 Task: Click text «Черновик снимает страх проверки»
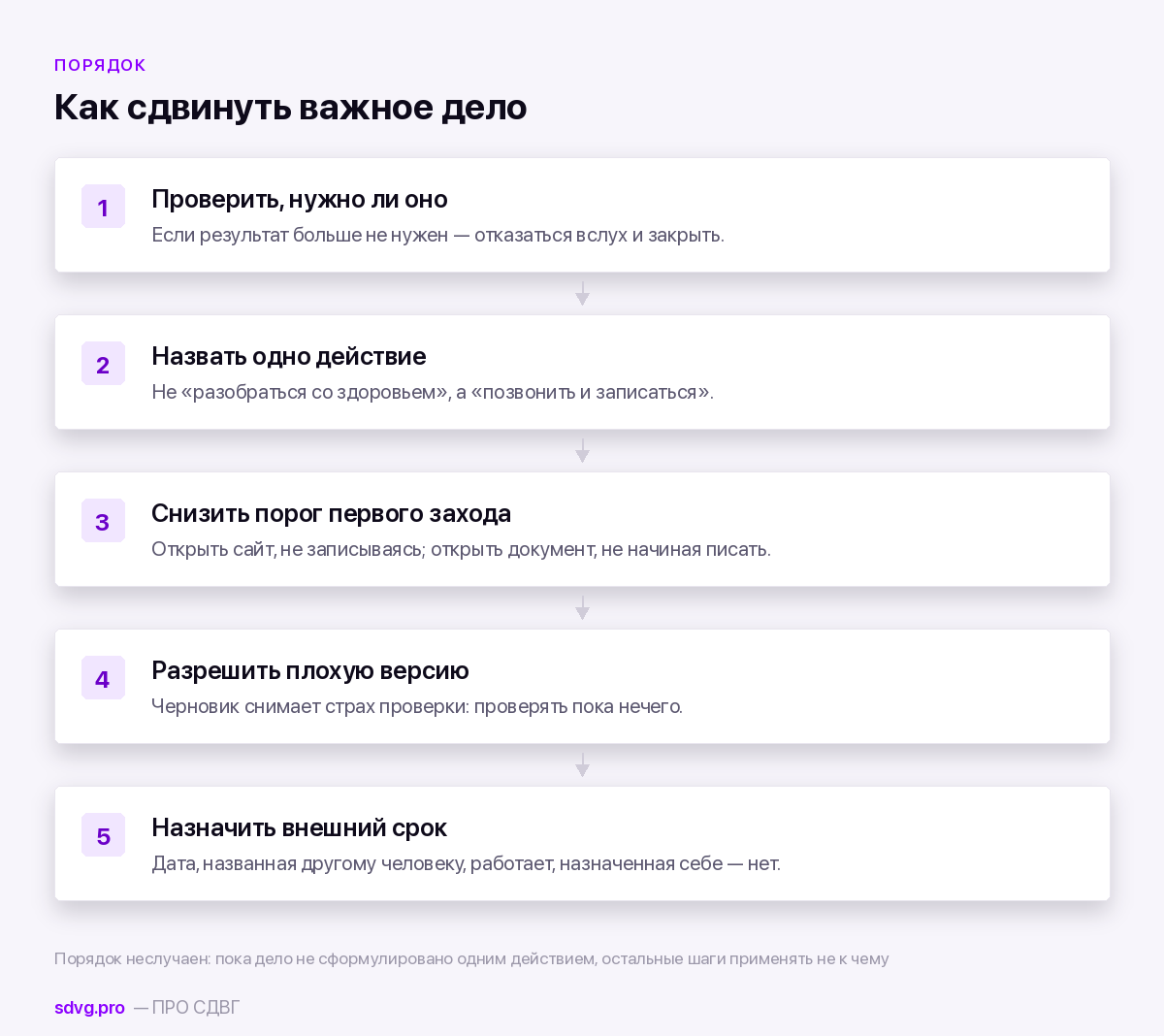(x=309, y=706)
